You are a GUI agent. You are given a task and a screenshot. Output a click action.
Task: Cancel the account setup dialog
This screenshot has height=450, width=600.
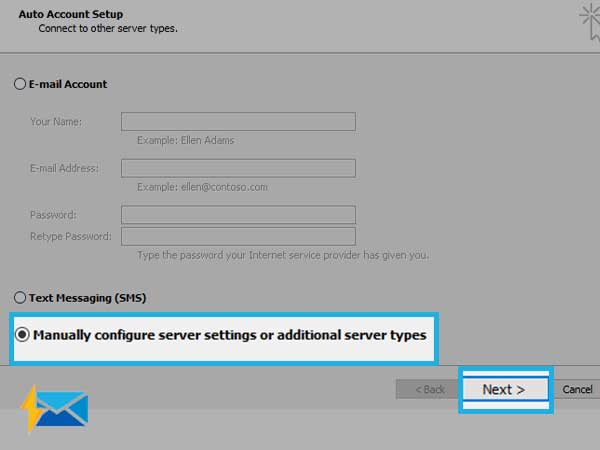click(577, 390)
